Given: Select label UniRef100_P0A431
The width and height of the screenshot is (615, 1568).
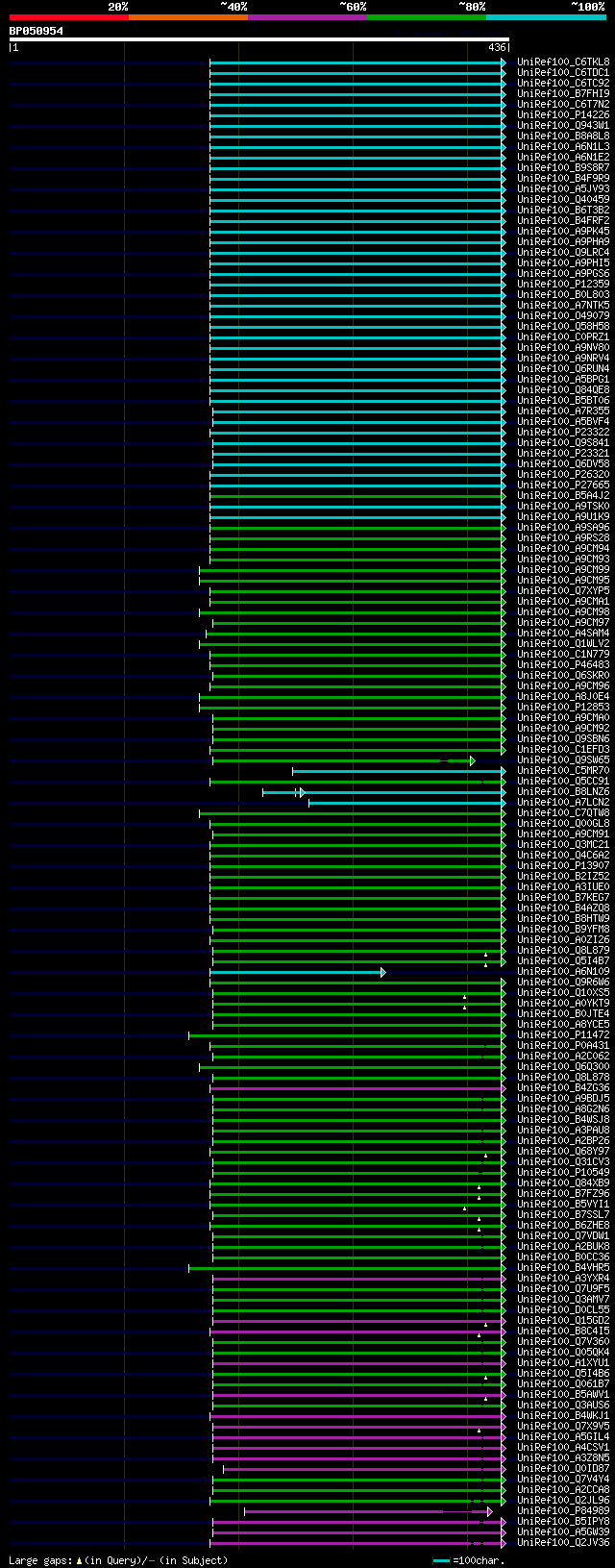Looking at the screenshot, I should (x=563, y=1046).
